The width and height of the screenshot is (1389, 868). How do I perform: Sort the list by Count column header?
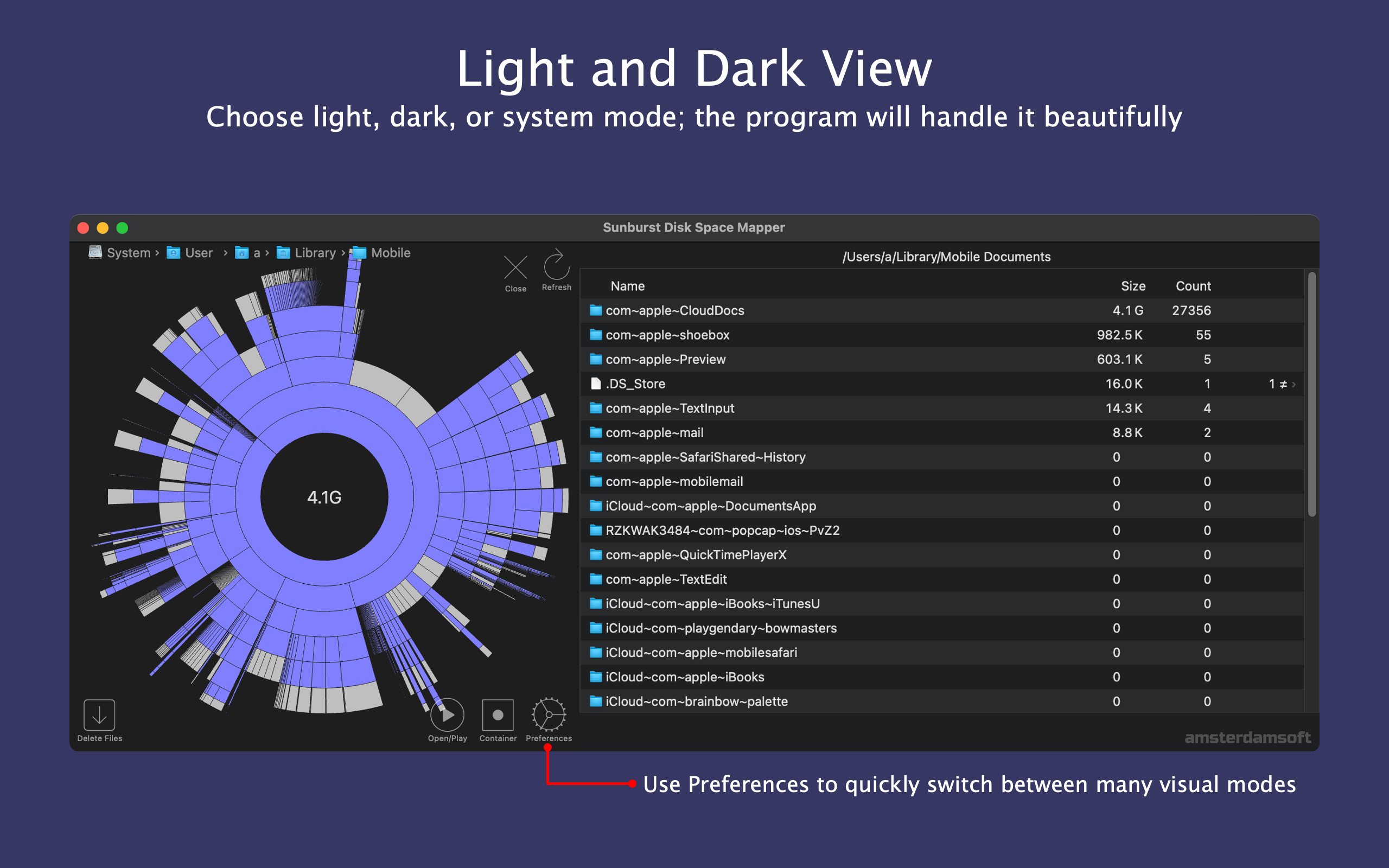coord(1193,286)
